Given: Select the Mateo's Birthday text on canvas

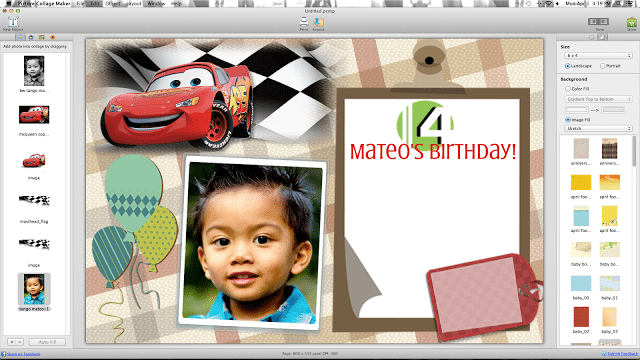Looking at the screenshot, I should pos(433,151).
